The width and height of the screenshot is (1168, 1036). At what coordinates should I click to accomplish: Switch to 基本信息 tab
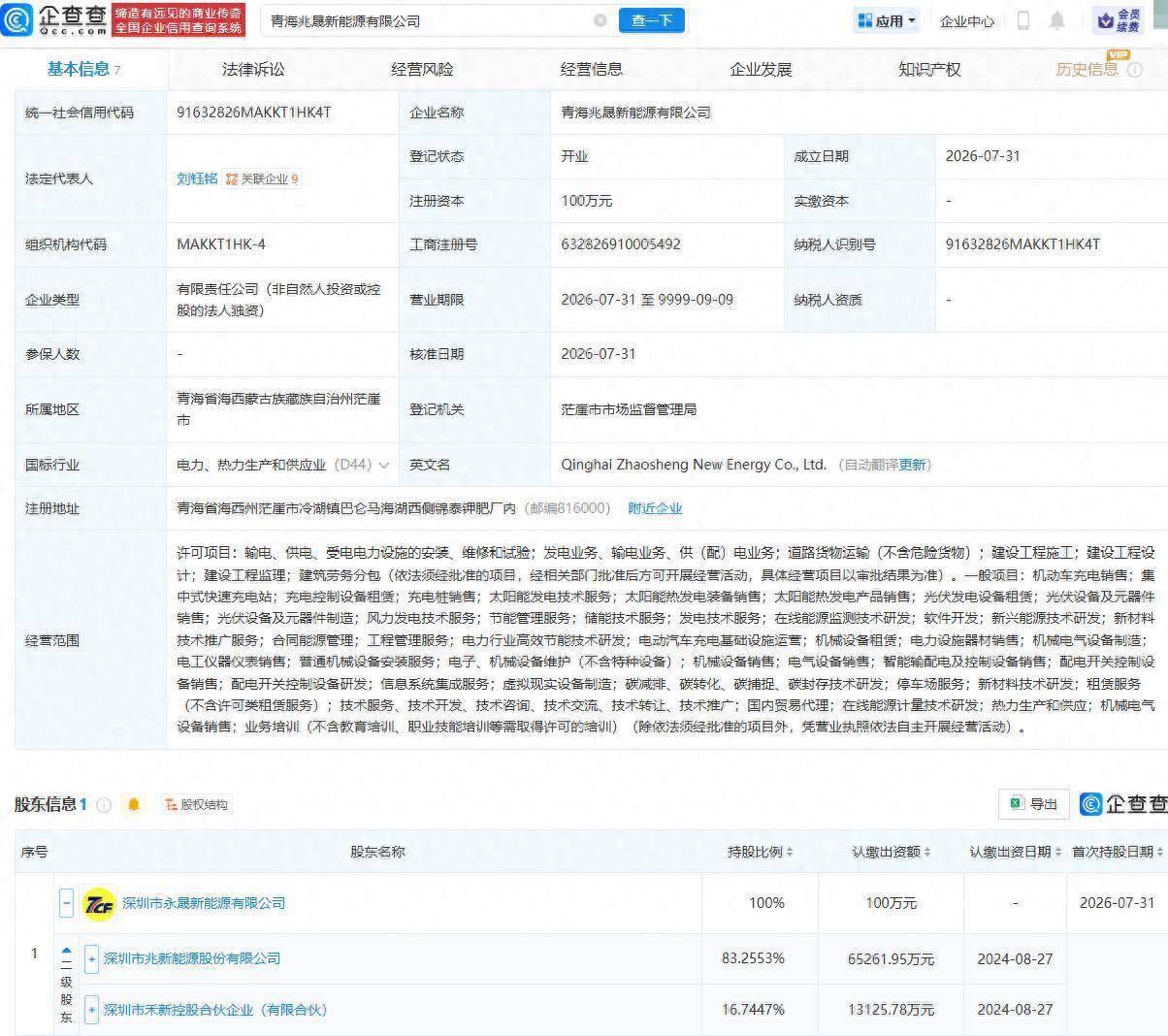coord(83,69)
